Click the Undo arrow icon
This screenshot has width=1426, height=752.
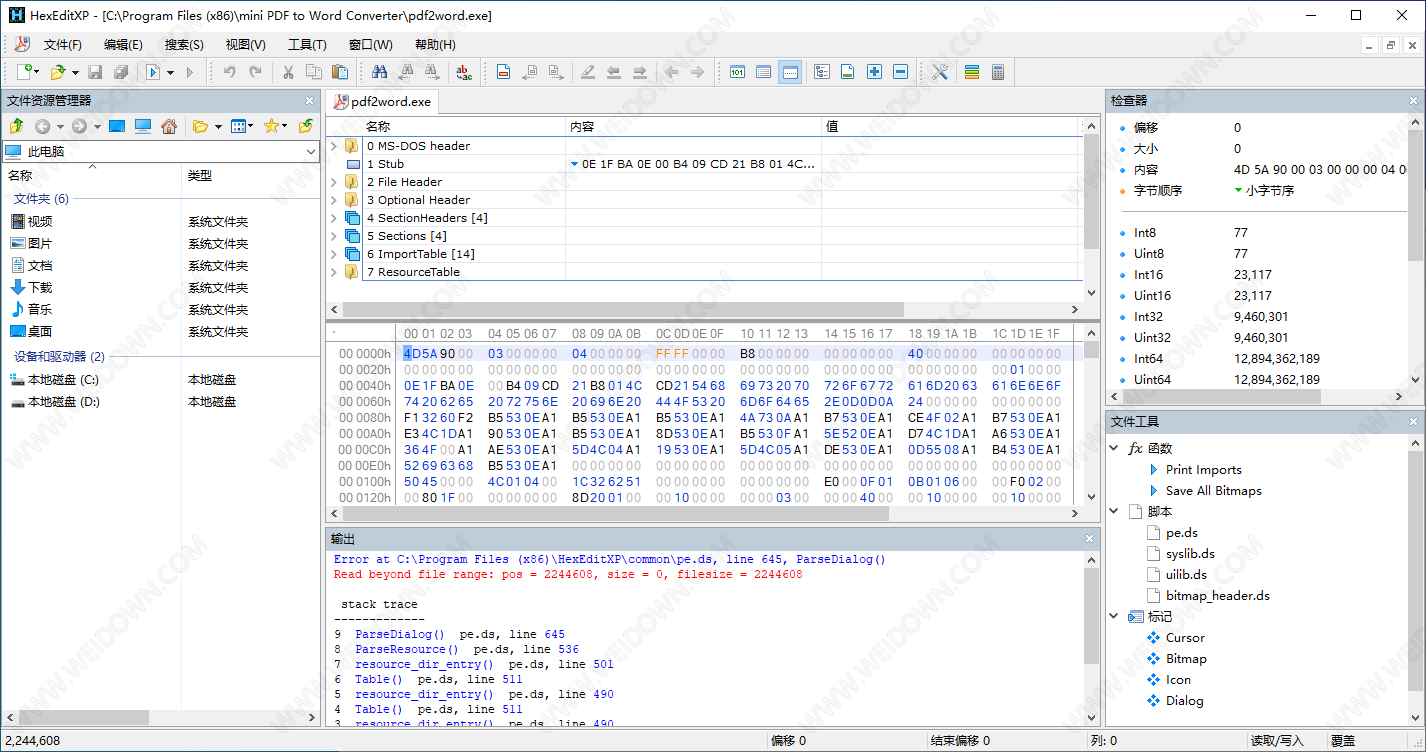click(x=230, y=72)
